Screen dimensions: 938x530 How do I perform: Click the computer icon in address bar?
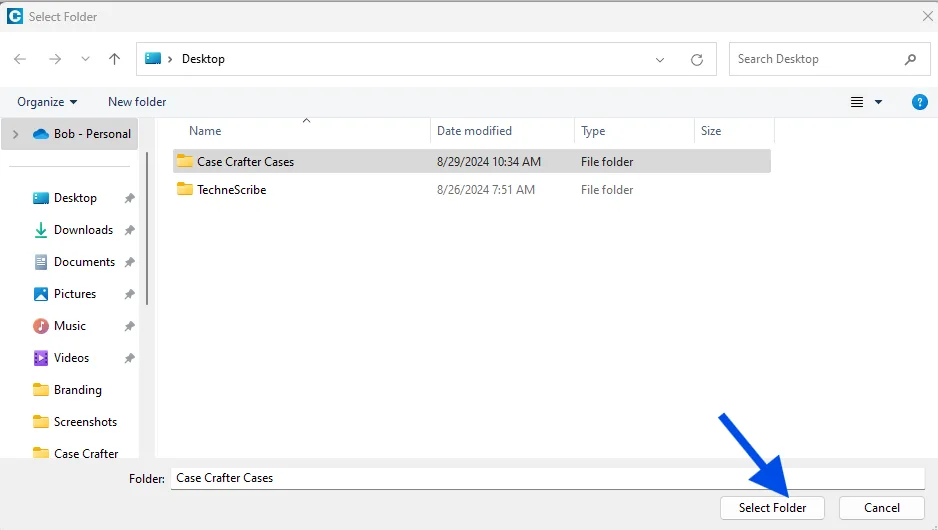153,58
